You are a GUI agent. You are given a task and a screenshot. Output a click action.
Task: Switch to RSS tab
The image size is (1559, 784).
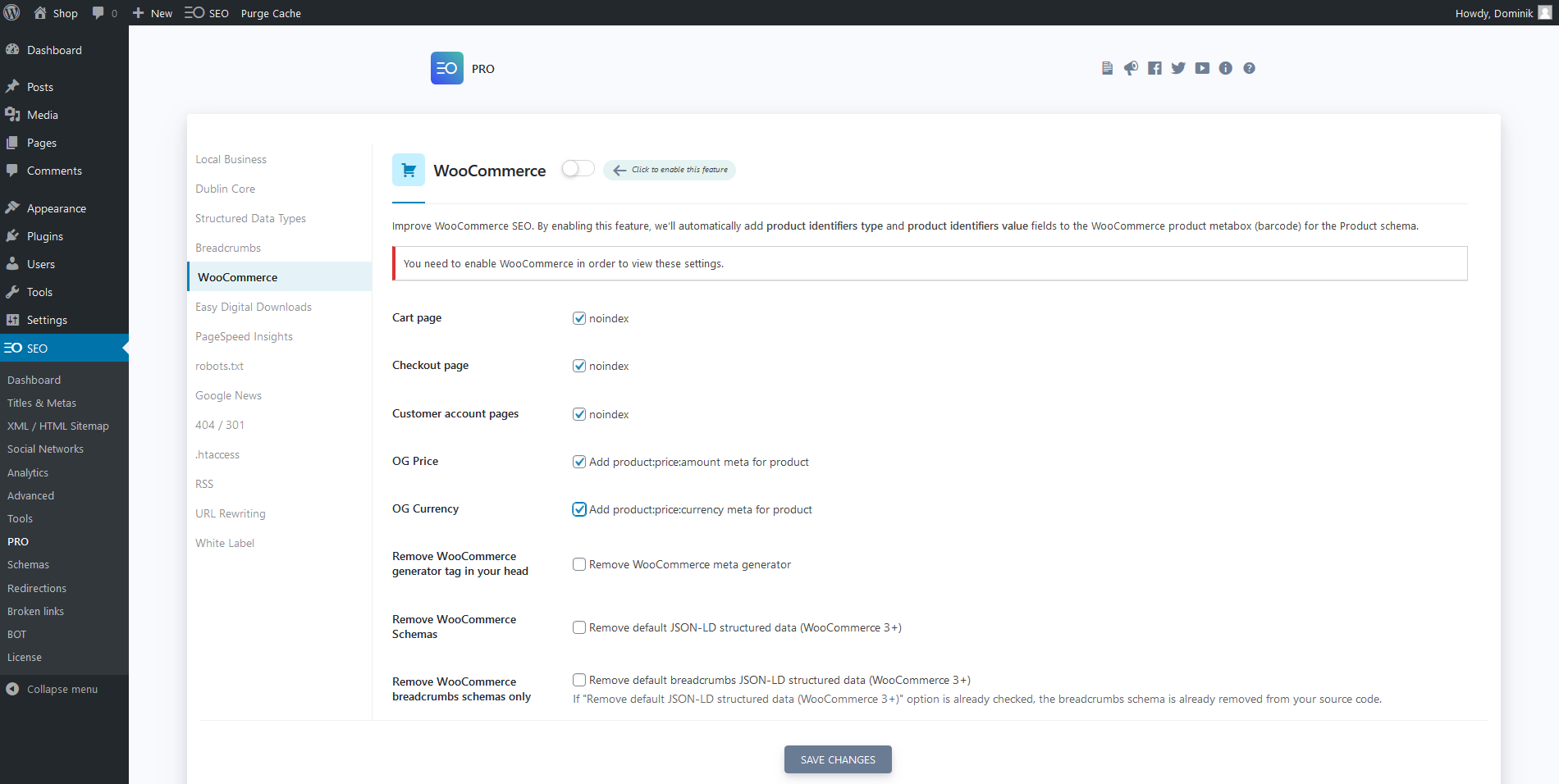[x=279, y=484]
